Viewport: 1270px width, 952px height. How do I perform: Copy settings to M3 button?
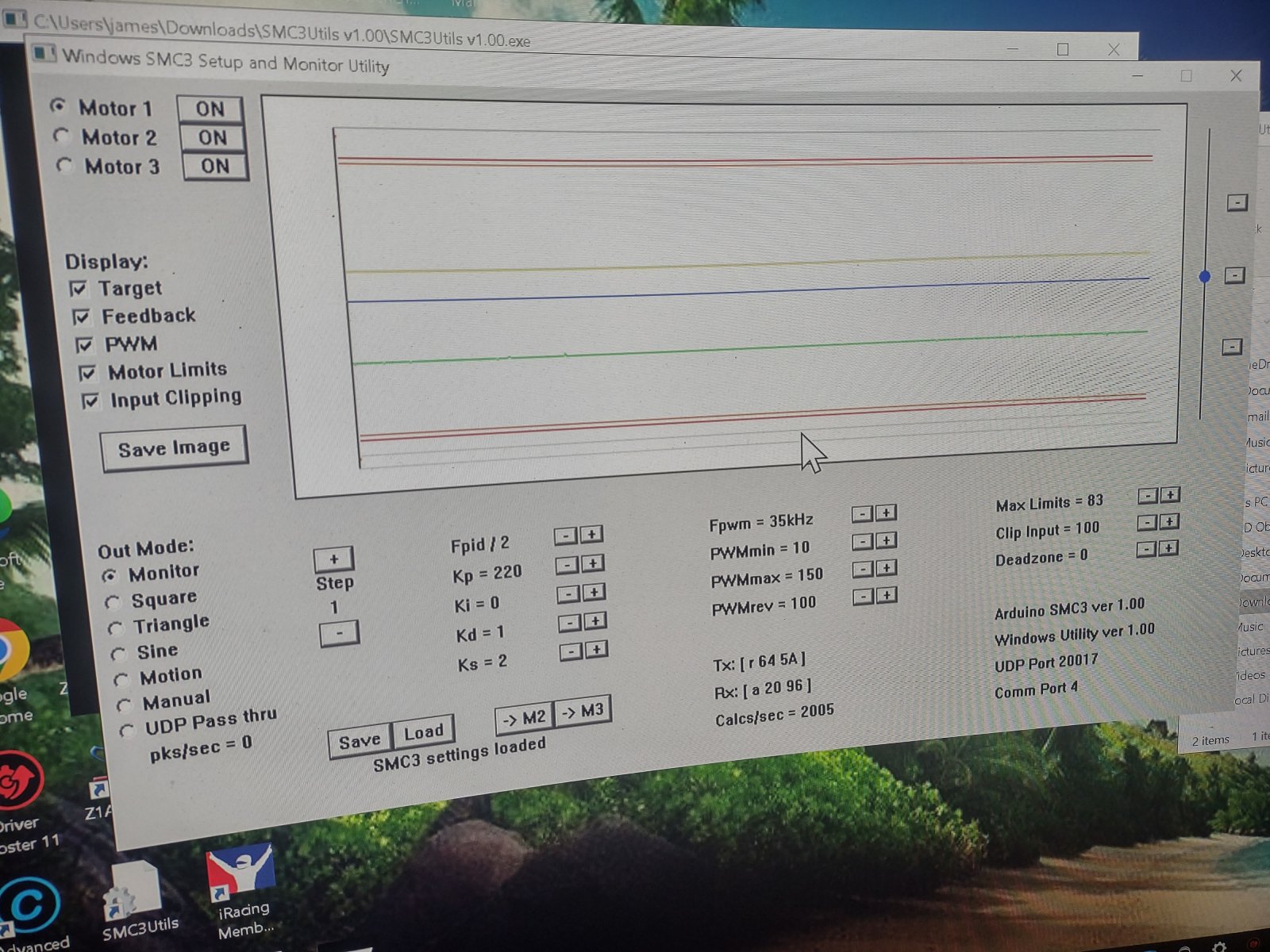(583, 711)
